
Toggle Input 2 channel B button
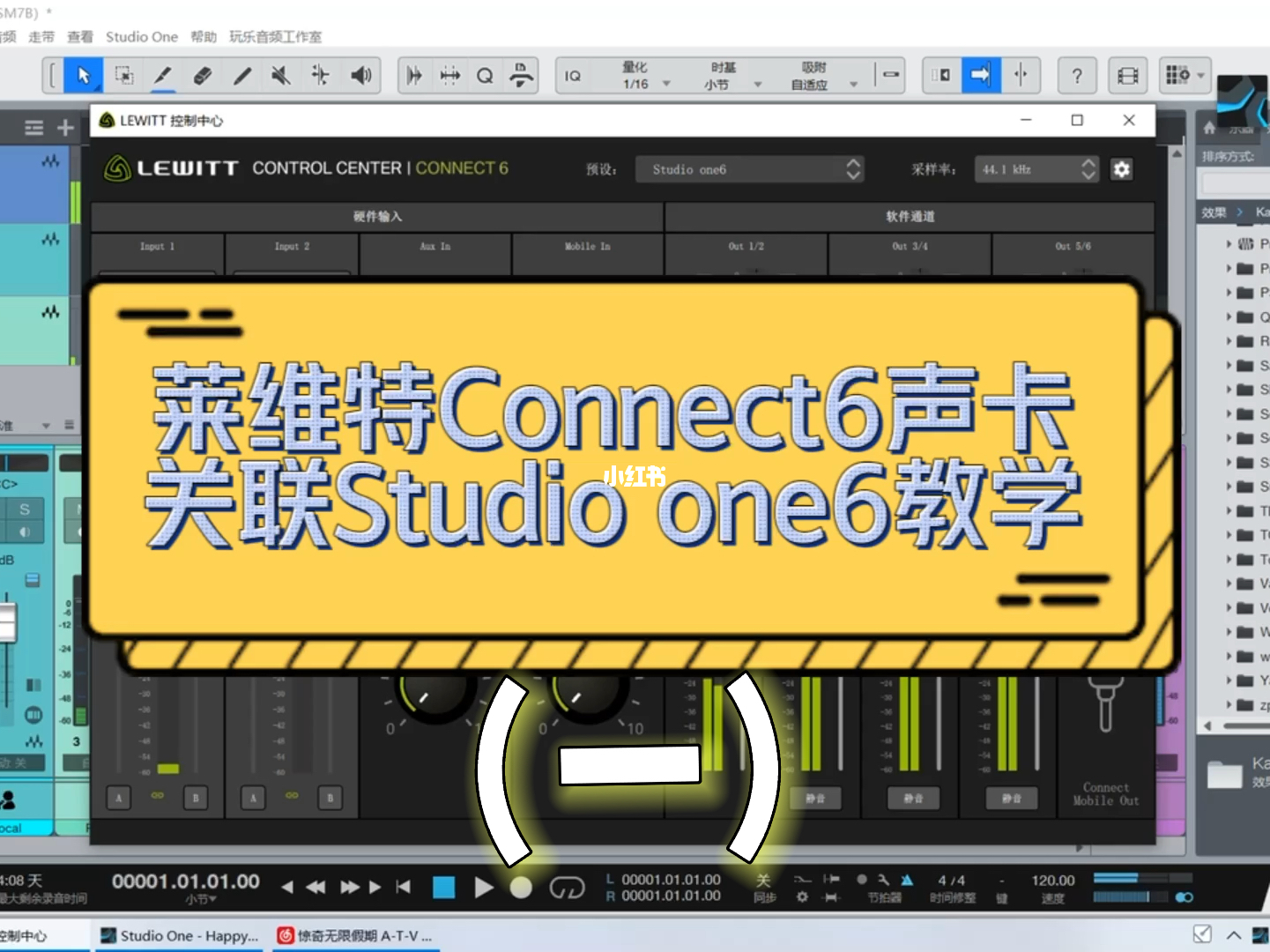[x=330, y=798]
